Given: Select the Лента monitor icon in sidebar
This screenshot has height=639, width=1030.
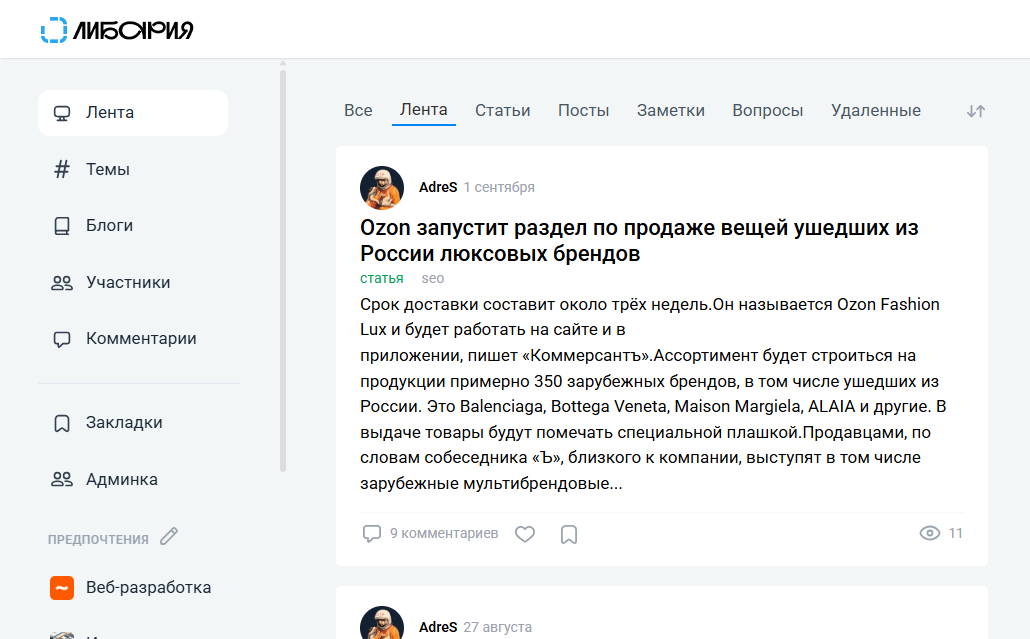Looking at the screenshot, I should coord(62,113).
